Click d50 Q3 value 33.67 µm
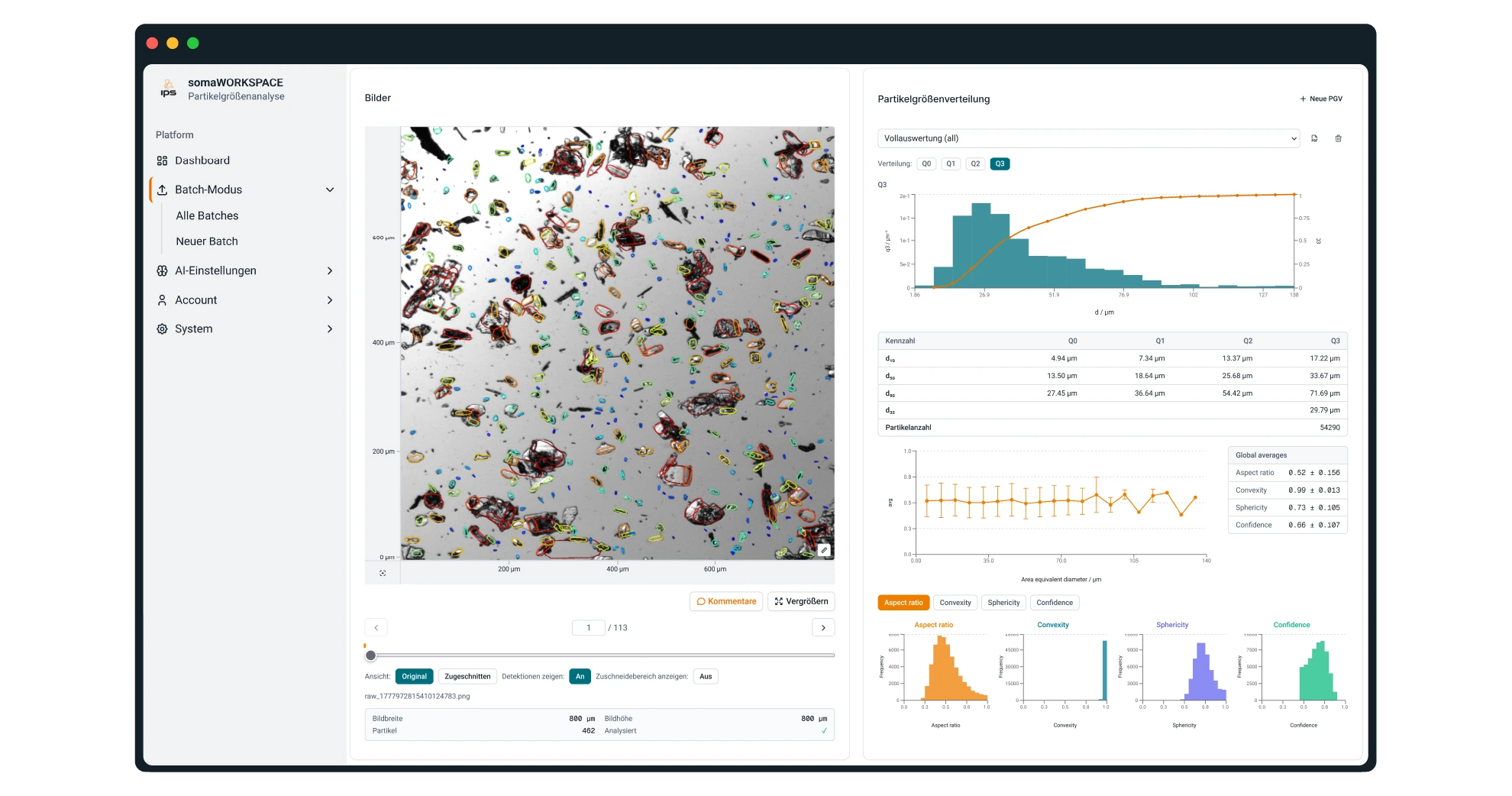The height and width of the screenshot is (796, 1512). click(x=1325, y=376)
